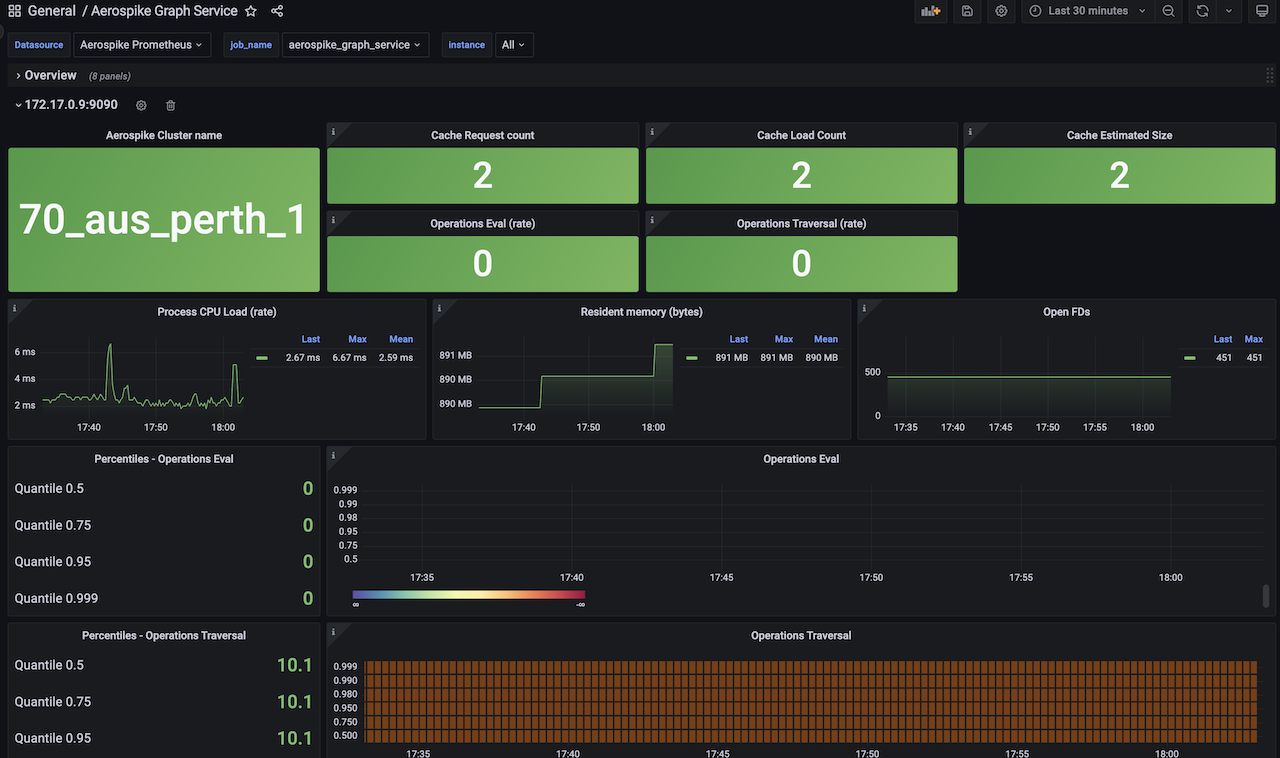Delete the 172.17.0.9:9090 row with the trash icon
1280x758 pixels.
(171, 105)
